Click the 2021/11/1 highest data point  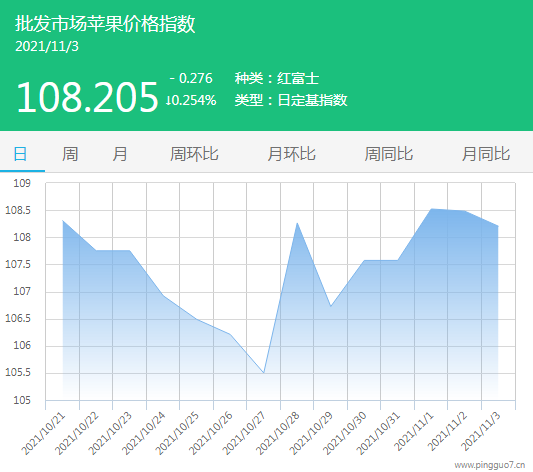tap(431, 209)
